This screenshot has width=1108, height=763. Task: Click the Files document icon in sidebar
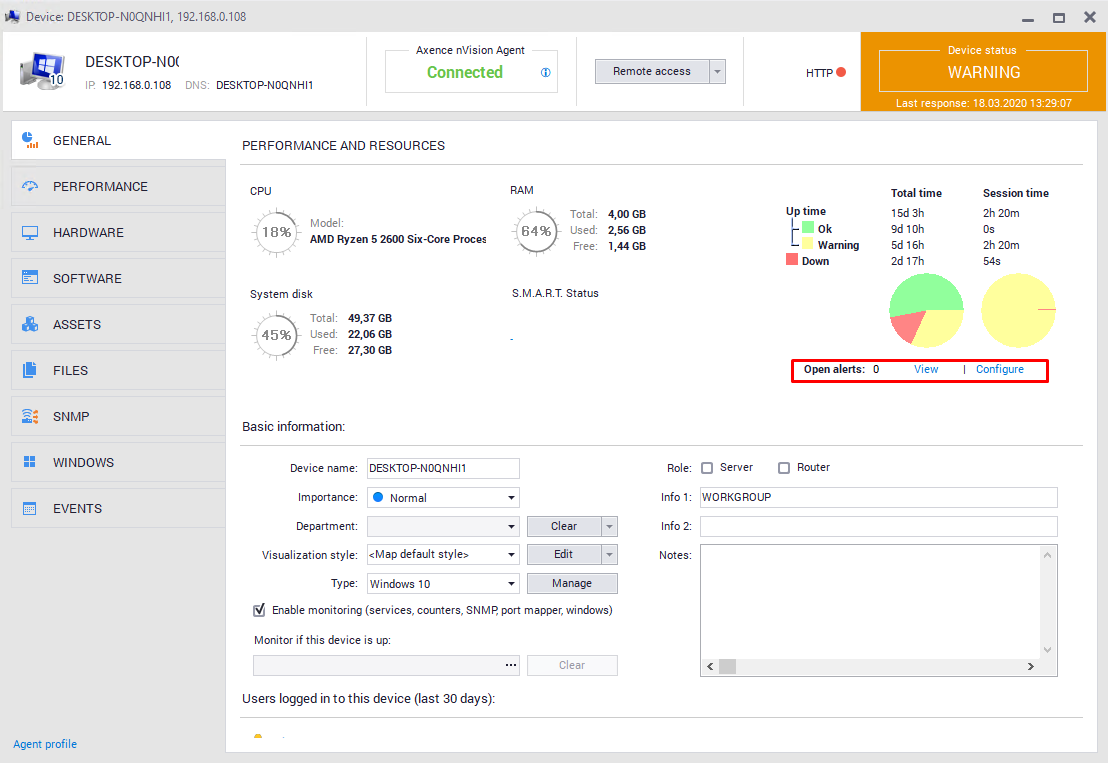(x=30, y=371)
